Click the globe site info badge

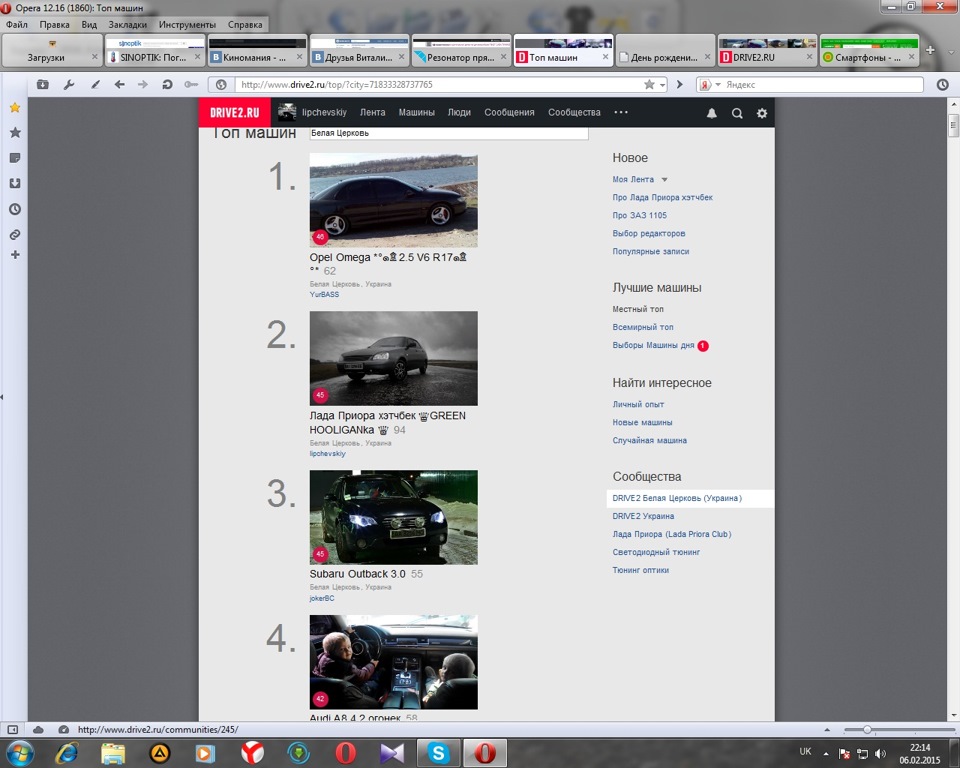(x=221, y=85)
